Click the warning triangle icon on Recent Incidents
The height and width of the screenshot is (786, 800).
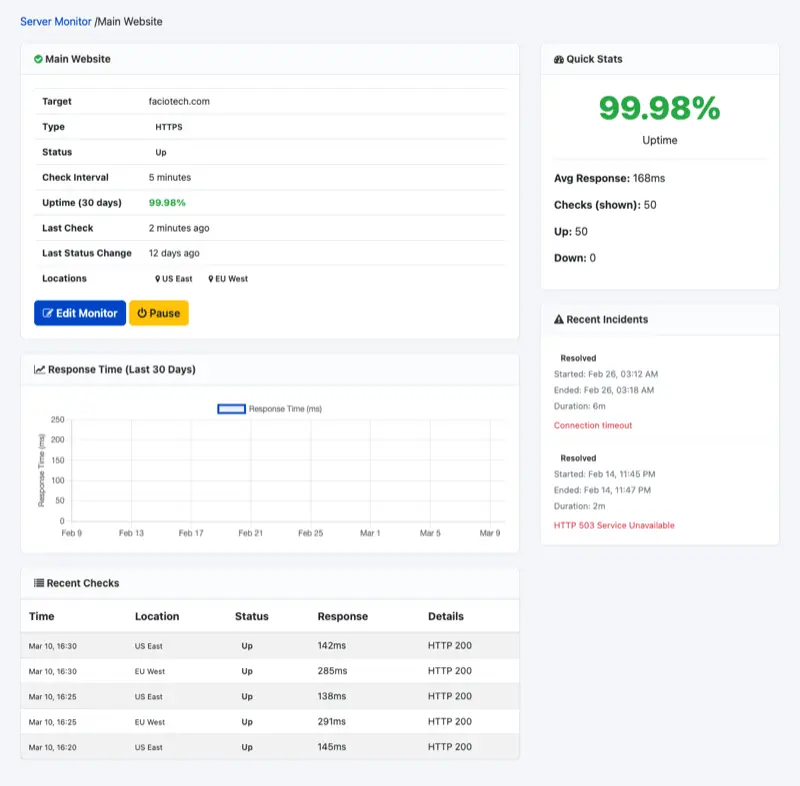click(x=556, y=319)
